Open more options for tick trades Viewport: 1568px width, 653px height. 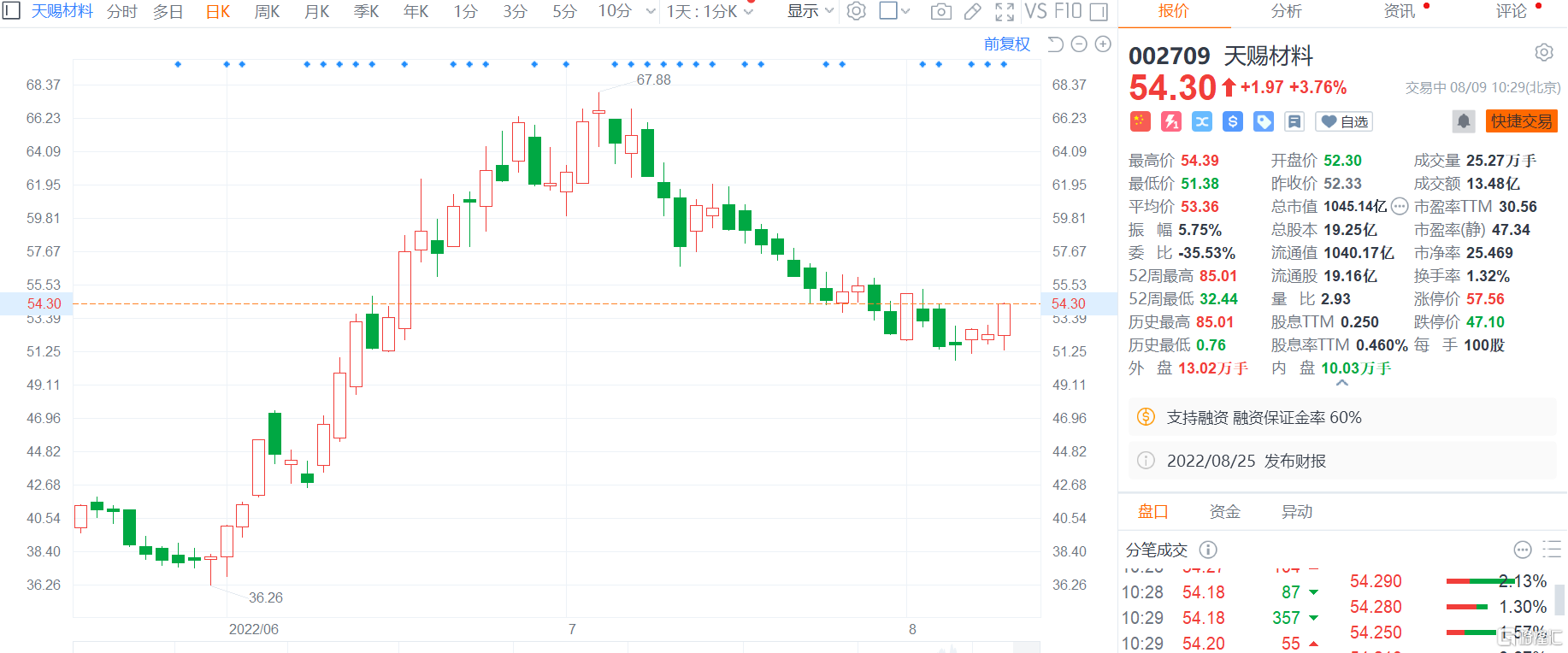click(x=1523, y=550)
